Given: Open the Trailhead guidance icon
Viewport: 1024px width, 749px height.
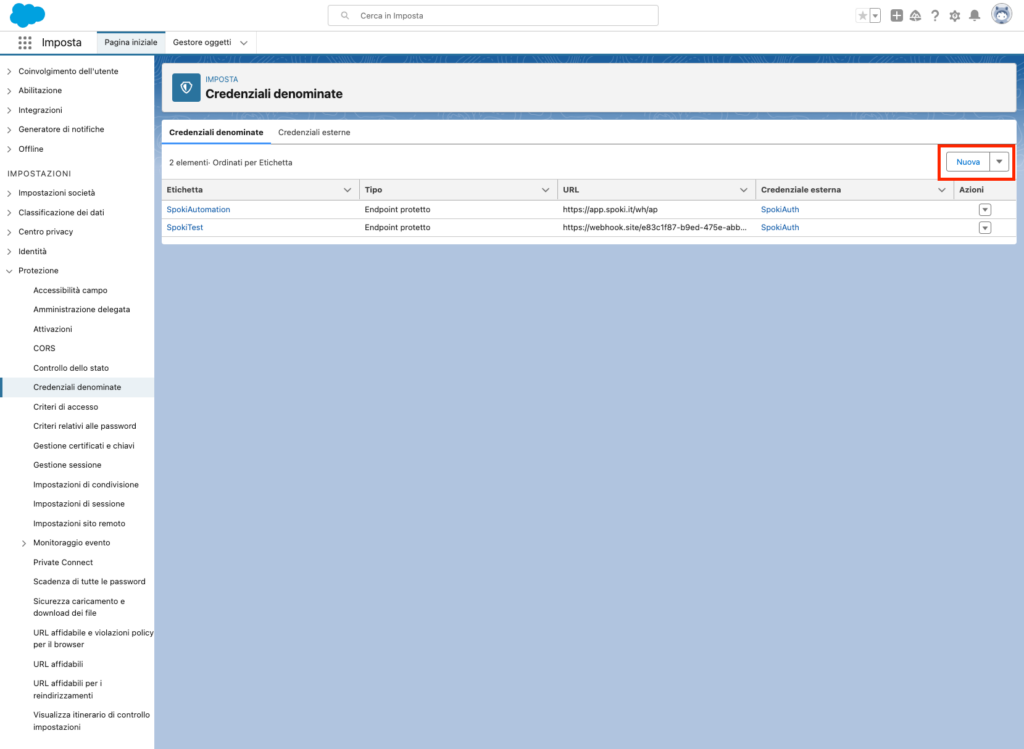Looking at the screenshot, I should click(x=915, y=16).
